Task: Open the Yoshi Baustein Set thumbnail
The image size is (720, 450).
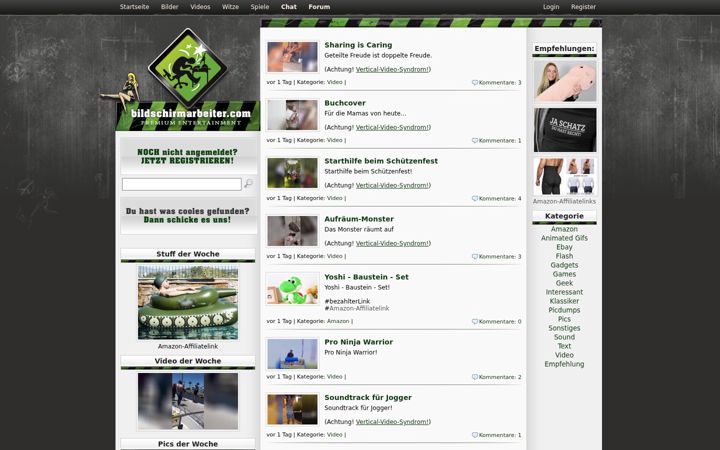Action: [292, 289]
